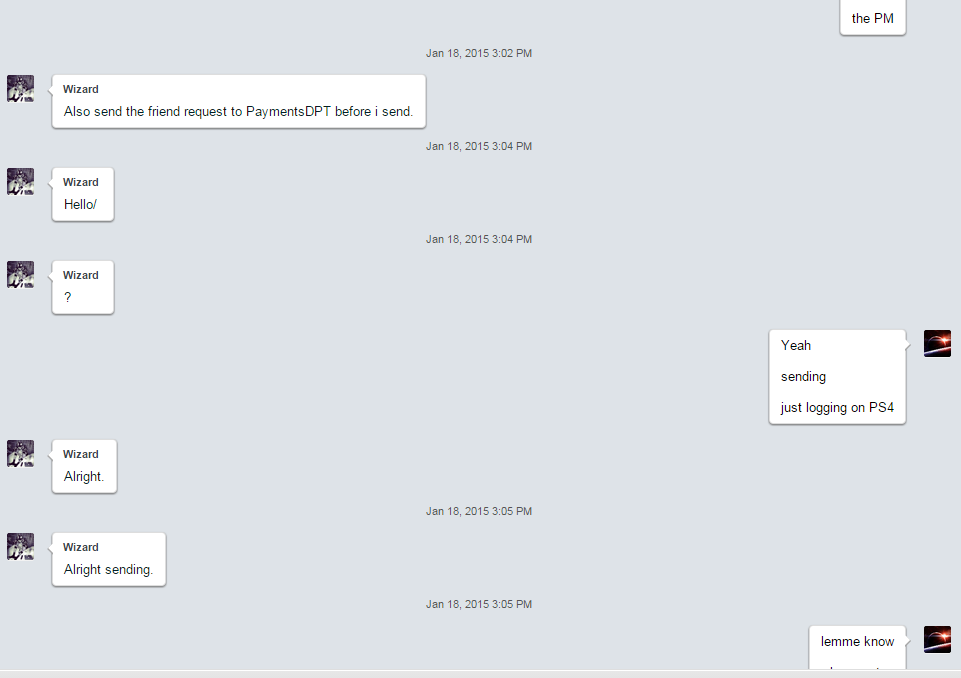
Task: Click Wizard name above 'Also send the friend request'
Action: (x=80, y=89)
